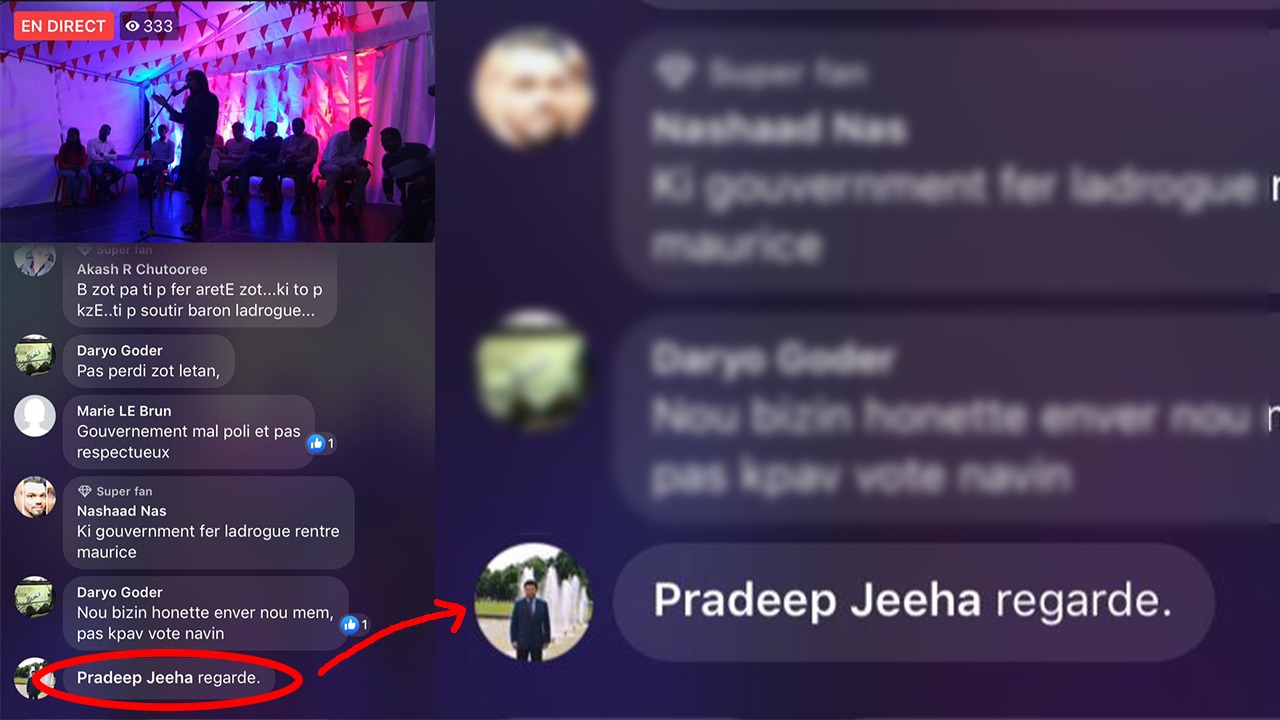Click enlarged 'Pradeep Jeeha regarde.' bubble
This screenshot has width=1280, height=720.
pos(913,602)
